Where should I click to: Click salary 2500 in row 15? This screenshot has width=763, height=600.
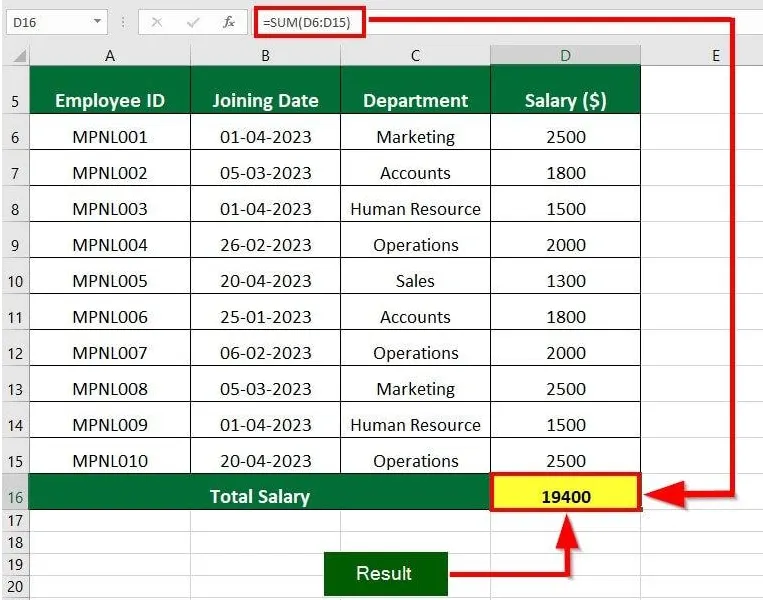[565, 456]
